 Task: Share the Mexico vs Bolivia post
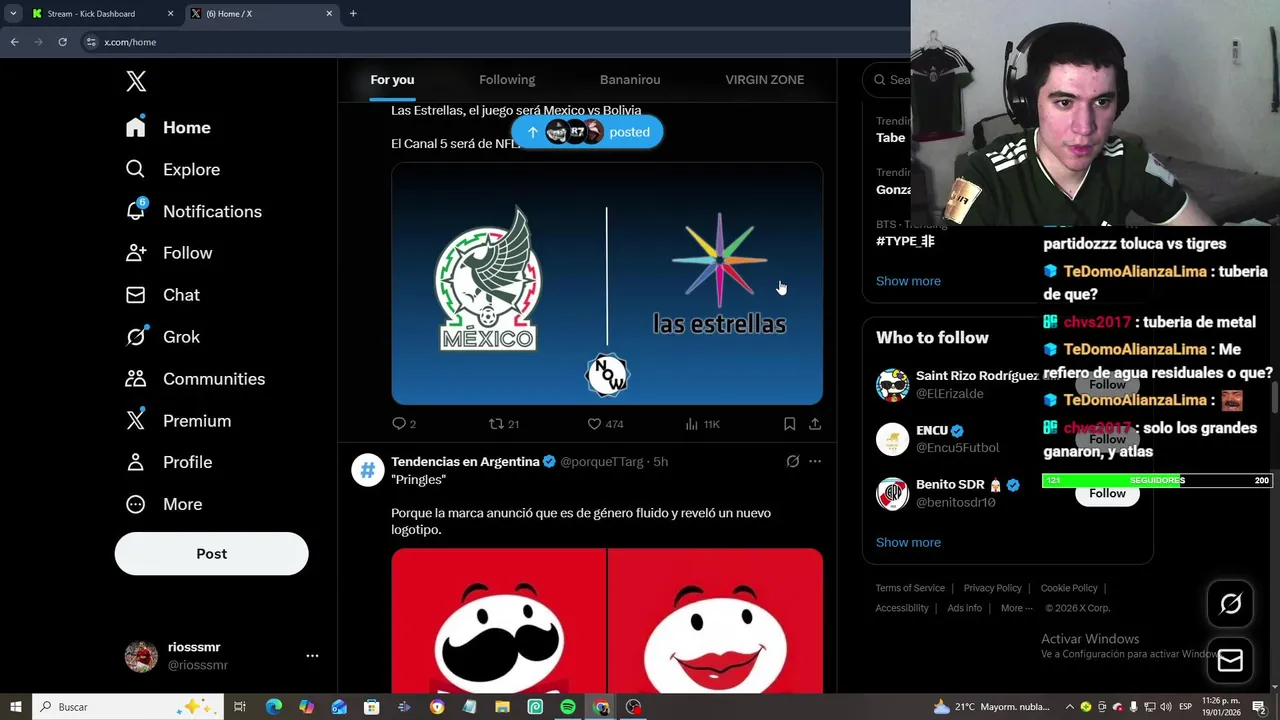point(815,424)
